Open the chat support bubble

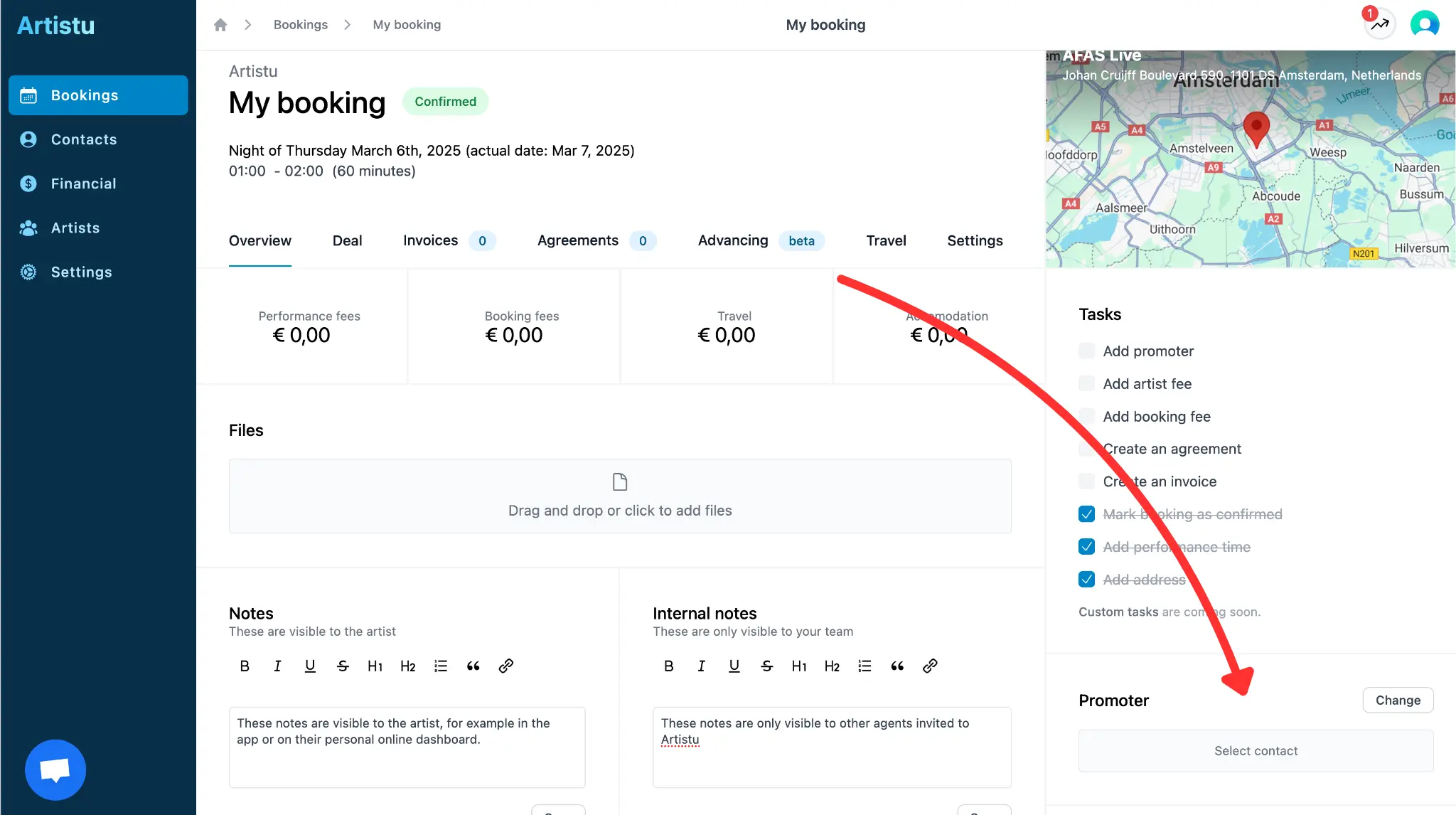point(55,769)
